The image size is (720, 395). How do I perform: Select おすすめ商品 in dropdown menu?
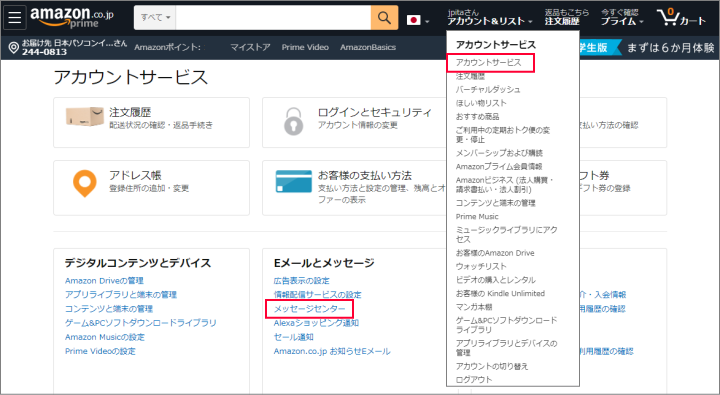click(x=478, y=117)
